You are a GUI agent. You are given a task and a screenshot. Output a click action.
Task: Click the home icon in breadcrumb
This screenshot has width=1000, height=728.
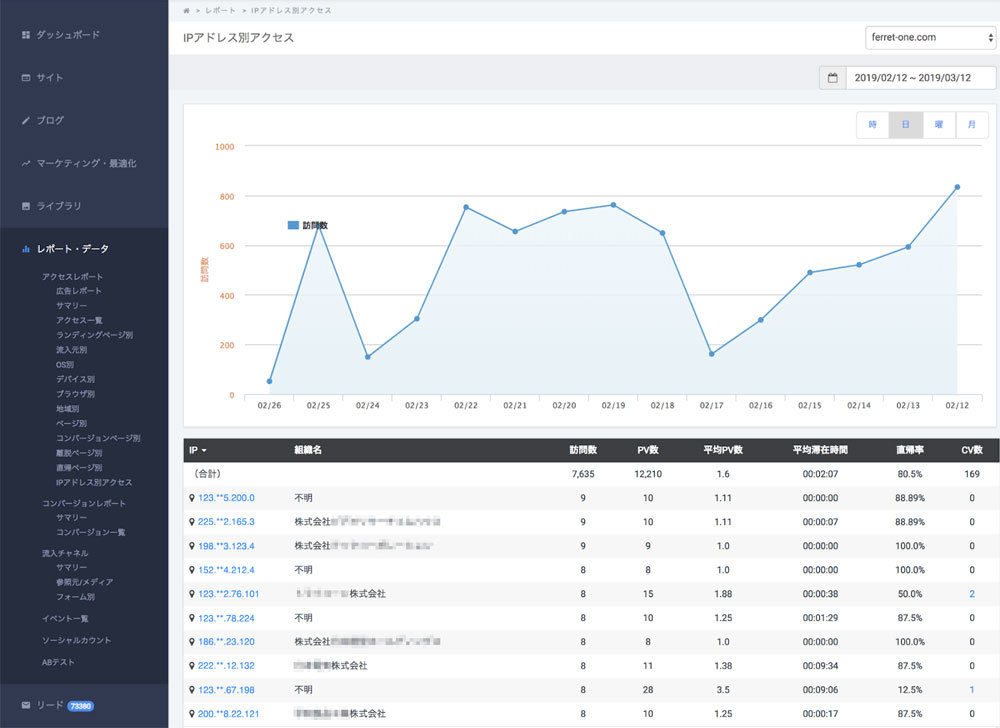(x=186, y=10)
